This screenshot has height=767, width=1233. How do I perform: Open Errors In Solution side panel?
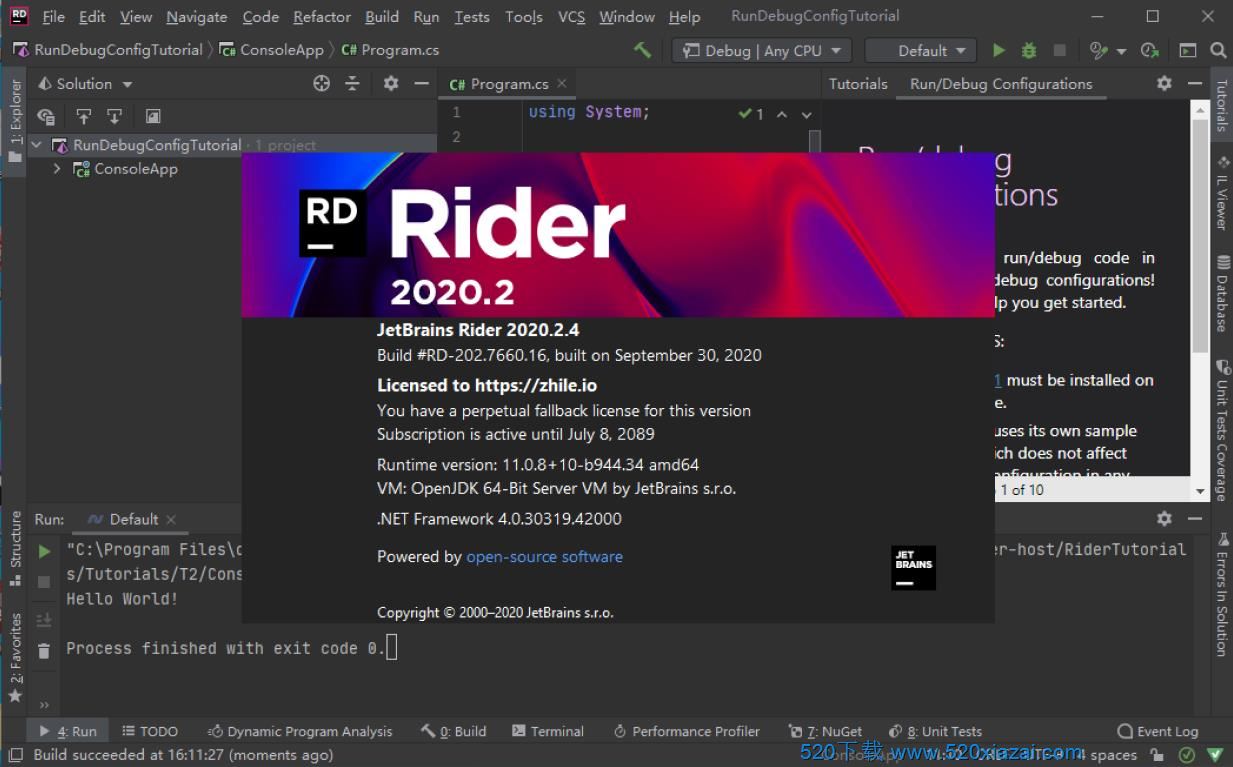(x=1222, y=594)
